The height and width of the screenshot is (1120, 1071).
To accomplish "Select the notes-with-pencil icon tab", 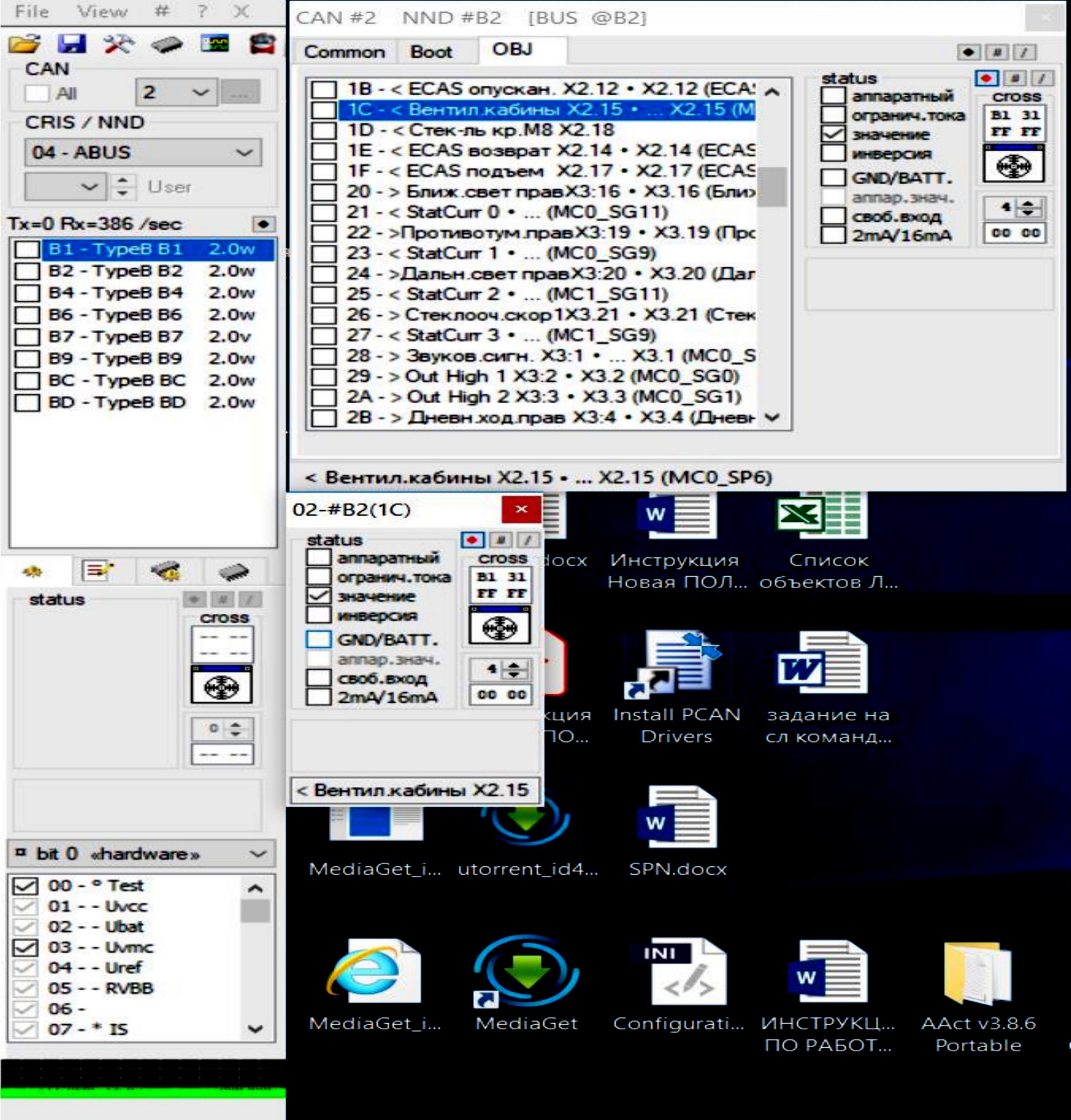I will click(97, 570).
